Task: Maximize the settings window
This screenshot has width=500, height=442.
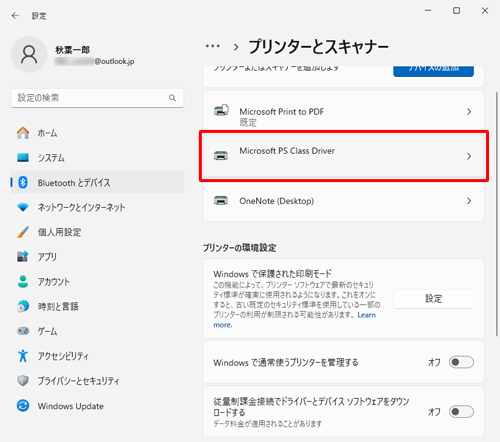Action: [456, 11]
